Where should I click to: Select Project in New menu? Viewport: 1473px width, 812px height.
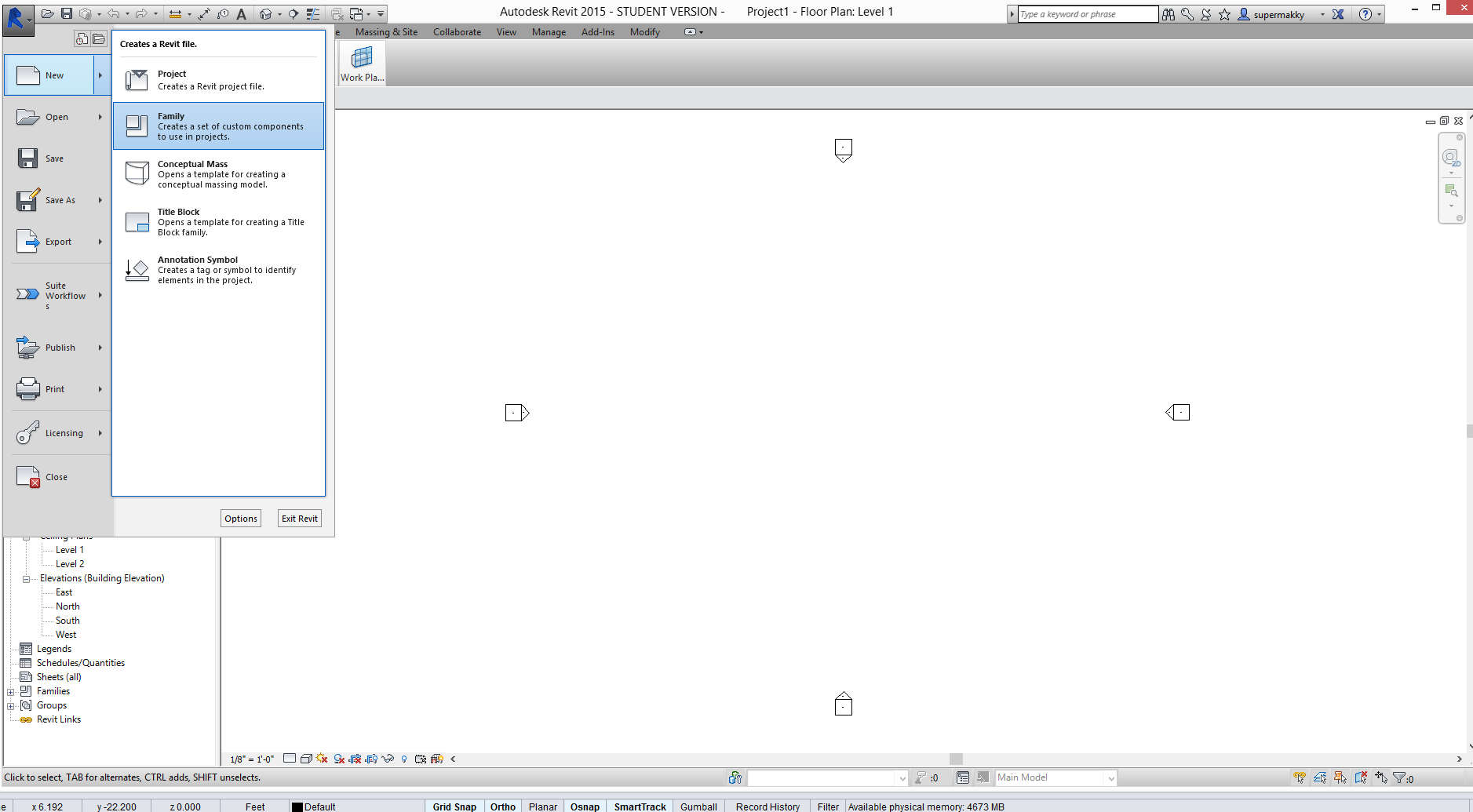(218, 80)
